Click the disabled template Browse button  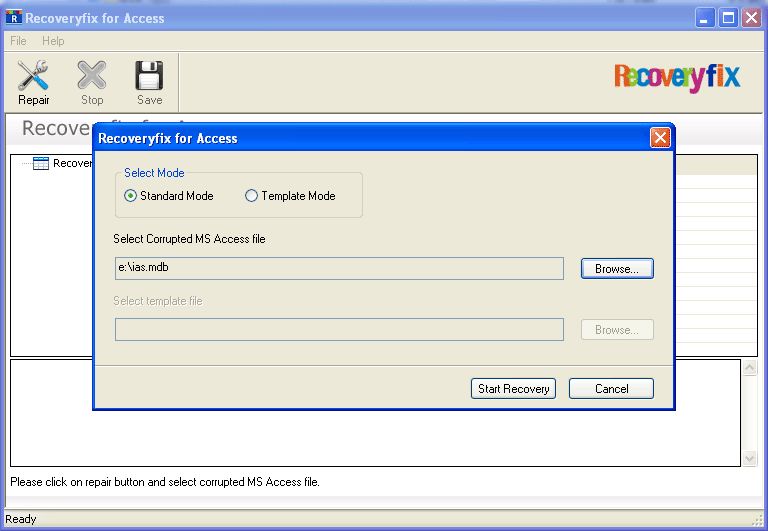coord(617,330)
